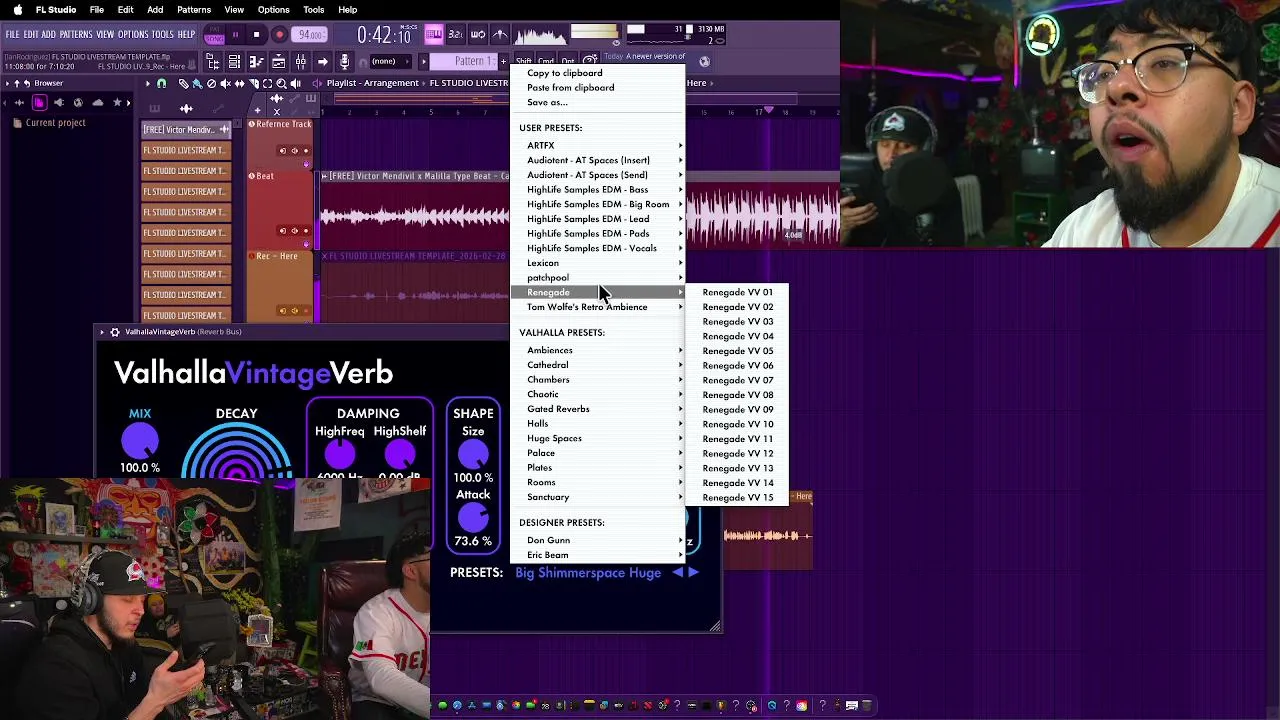
Task: Open the Trash in the Dock
Action: tap(867, 705)
